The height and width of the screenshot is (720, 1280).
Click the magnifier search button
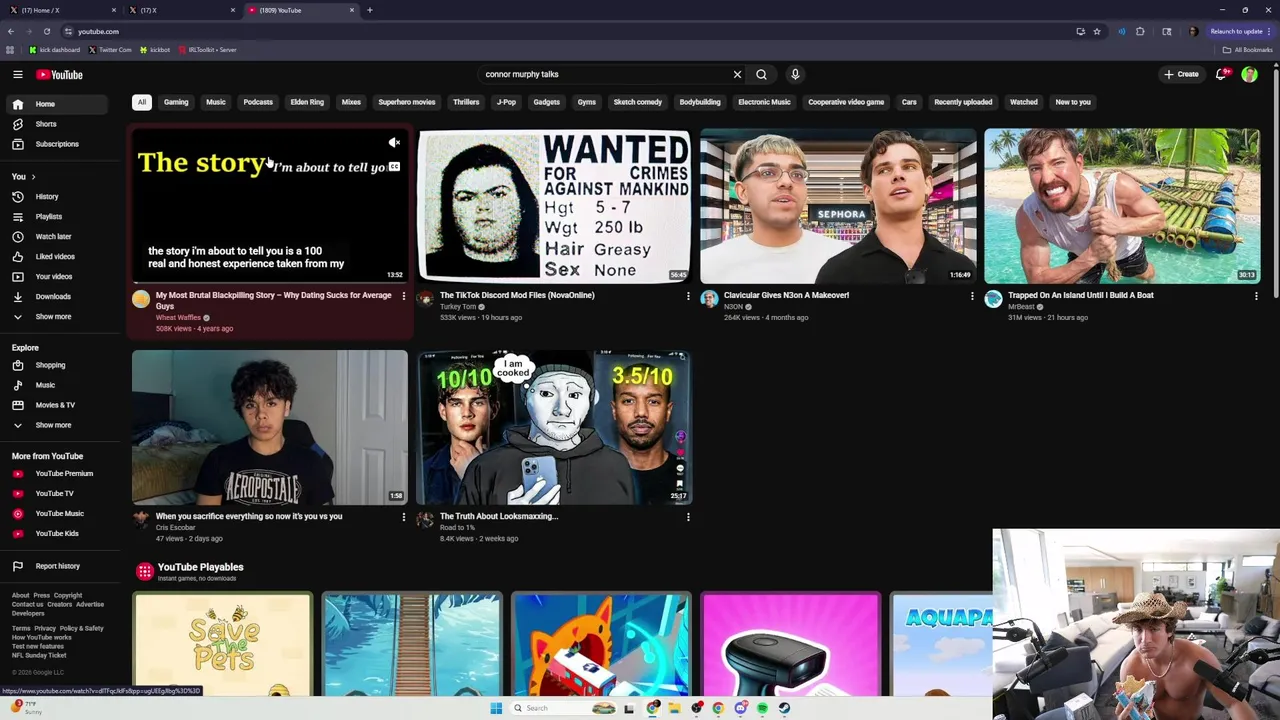point(761,74)
